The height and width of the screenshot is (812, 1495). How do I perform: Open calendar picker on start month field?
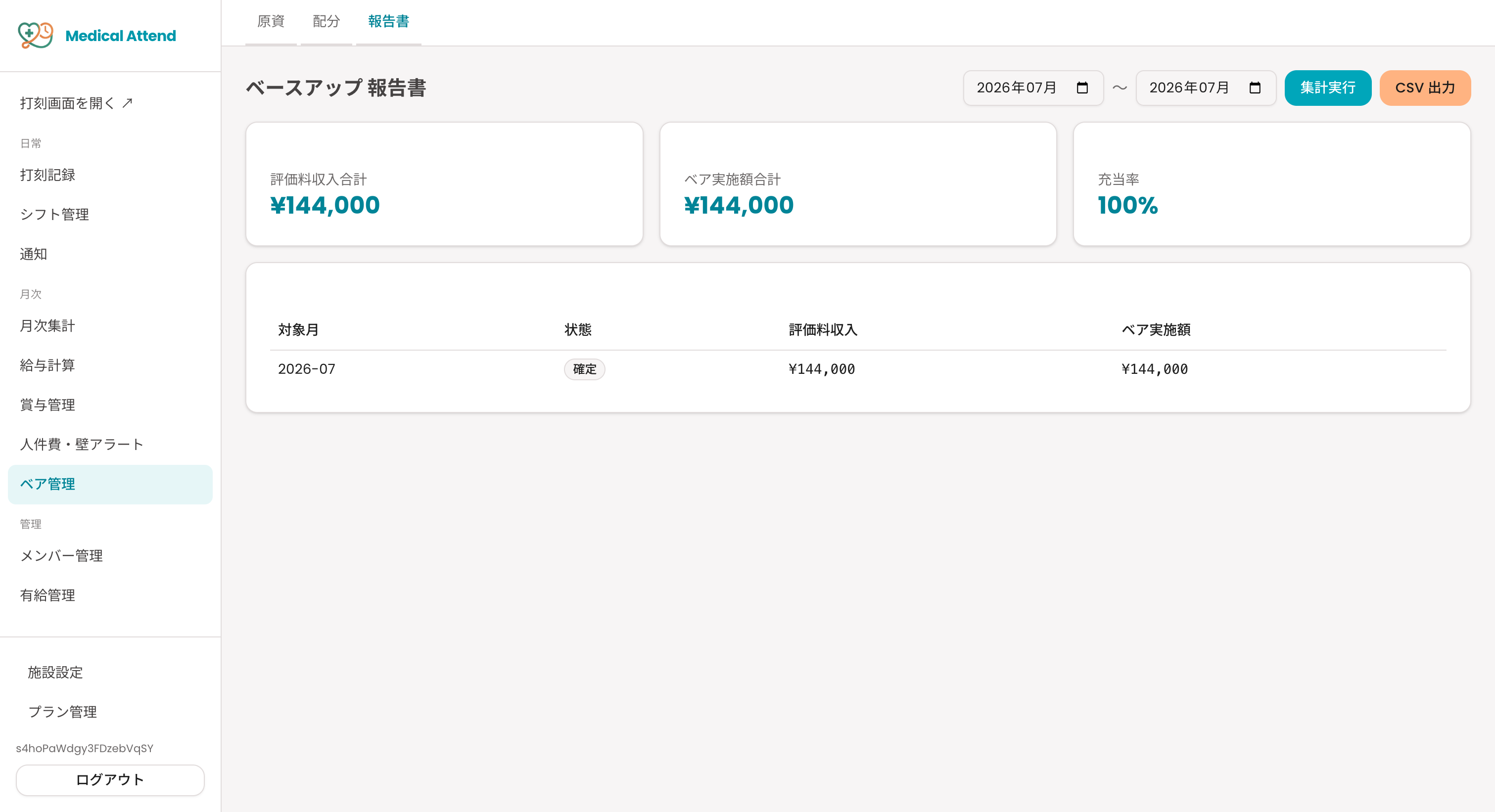[x=1082, y=88]
